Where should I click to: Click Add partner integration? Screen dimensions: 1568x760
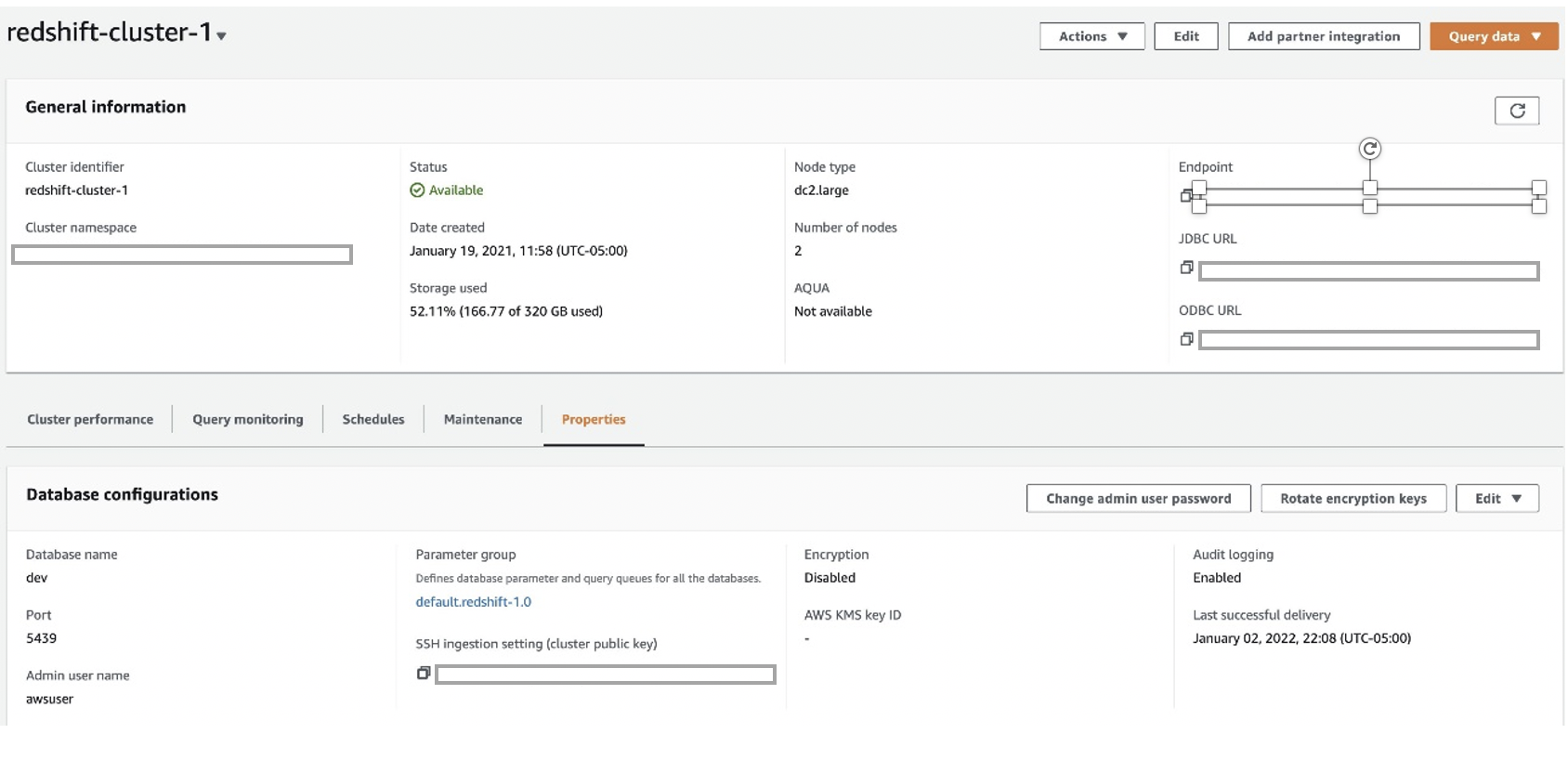1324,36
